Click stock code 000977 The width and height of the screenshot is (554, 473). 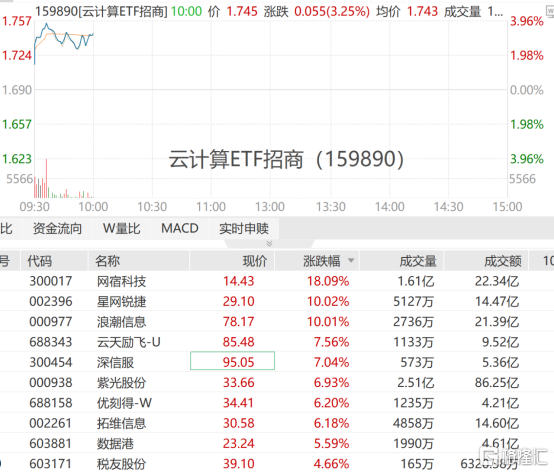(x=51, y=322)
